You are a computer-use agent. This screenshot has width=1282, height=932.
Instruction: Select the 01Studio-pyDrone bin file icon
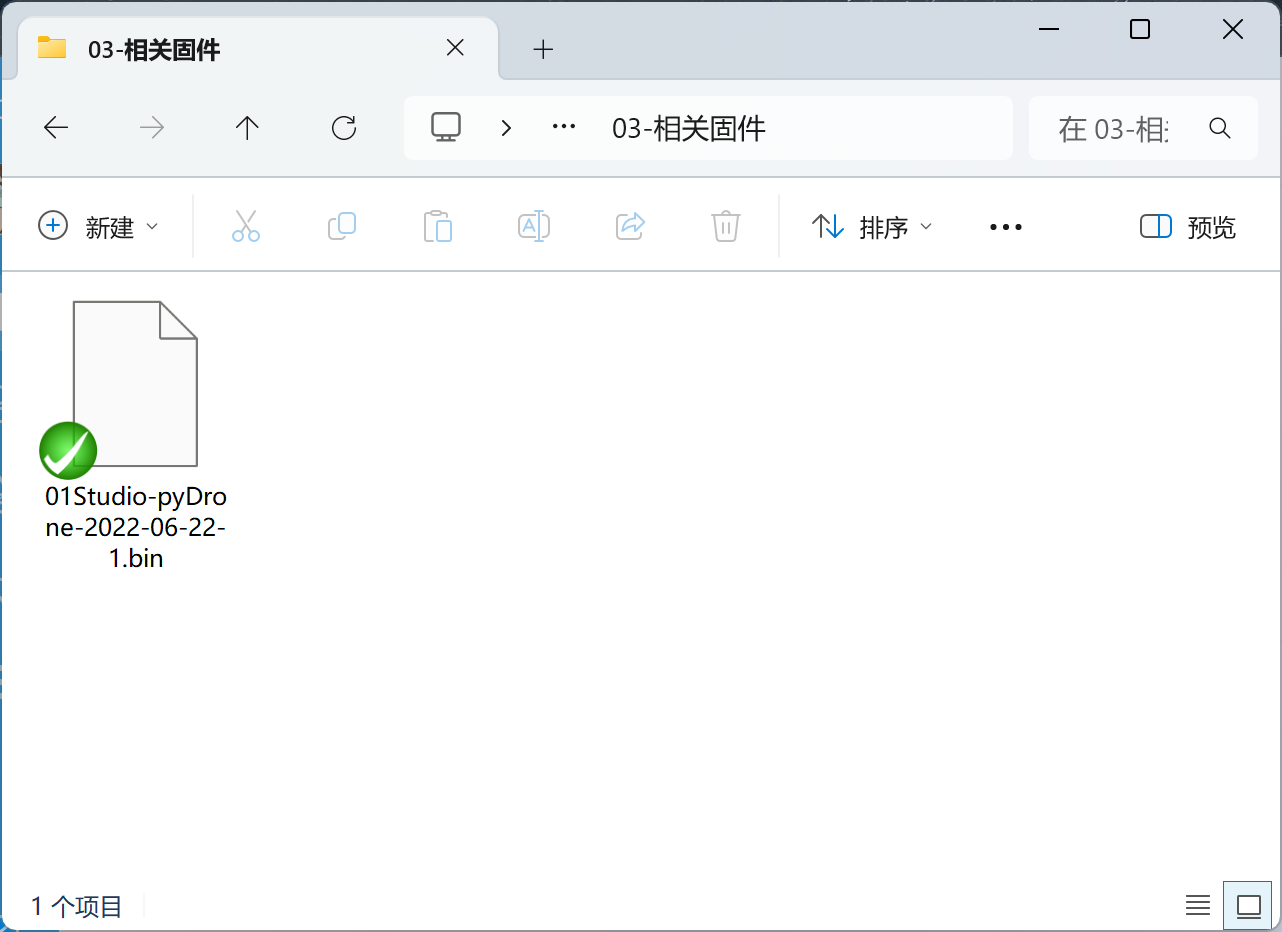[x=134, y=384]
